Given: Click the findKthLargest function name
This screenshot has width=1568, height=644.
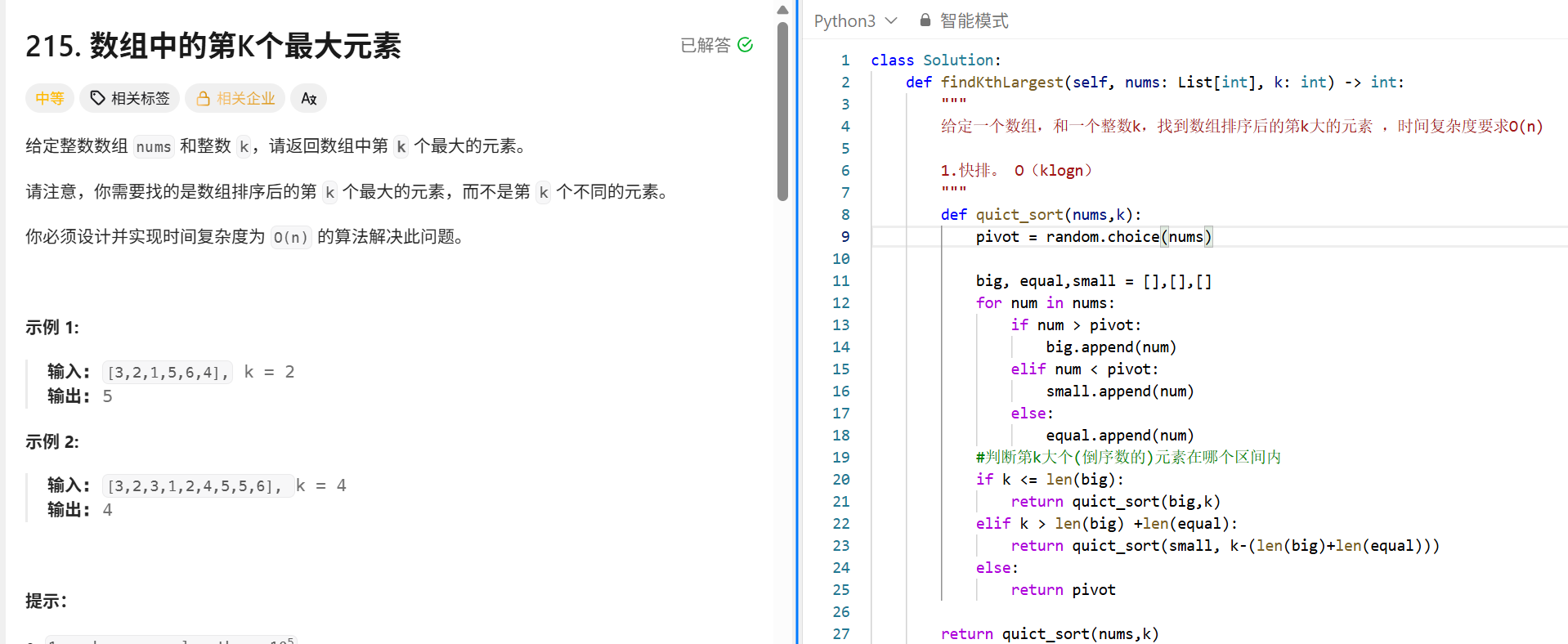Looking at the screenshot, I should point(1002,83).
